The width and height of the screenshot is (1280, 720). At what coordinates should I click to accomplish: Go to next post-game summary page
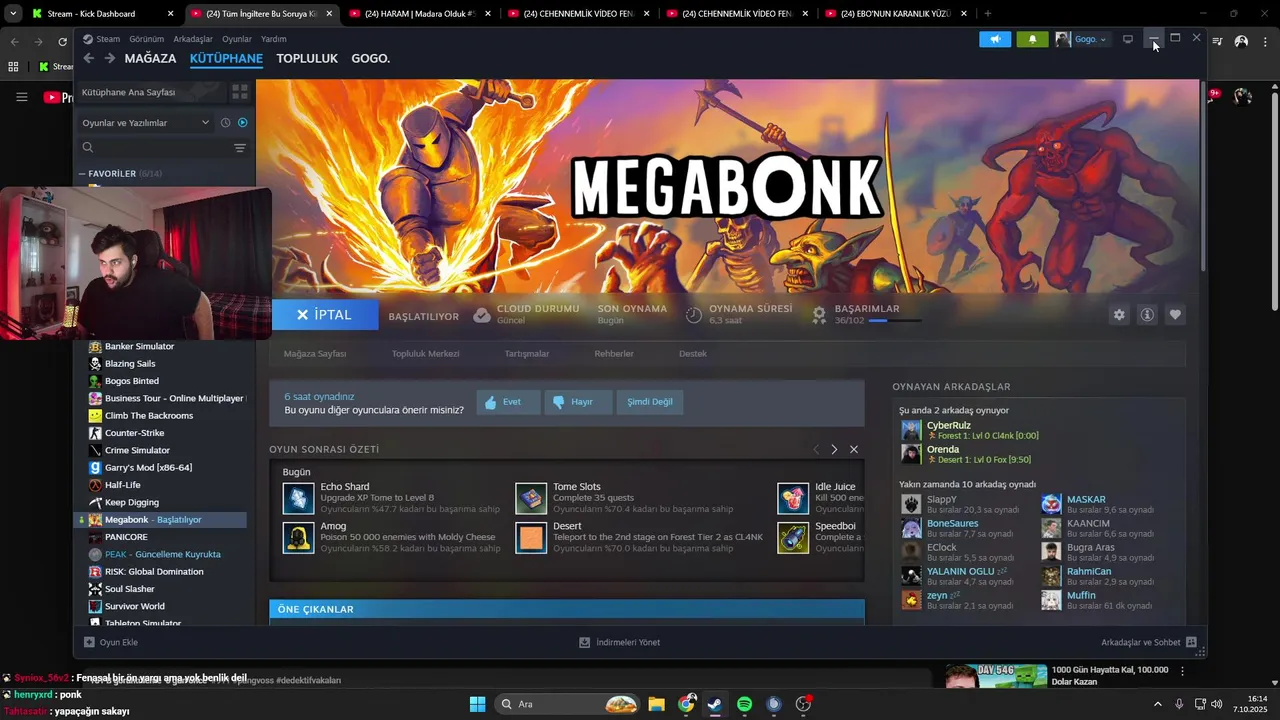pyautogui.click(x=834, y=449)
